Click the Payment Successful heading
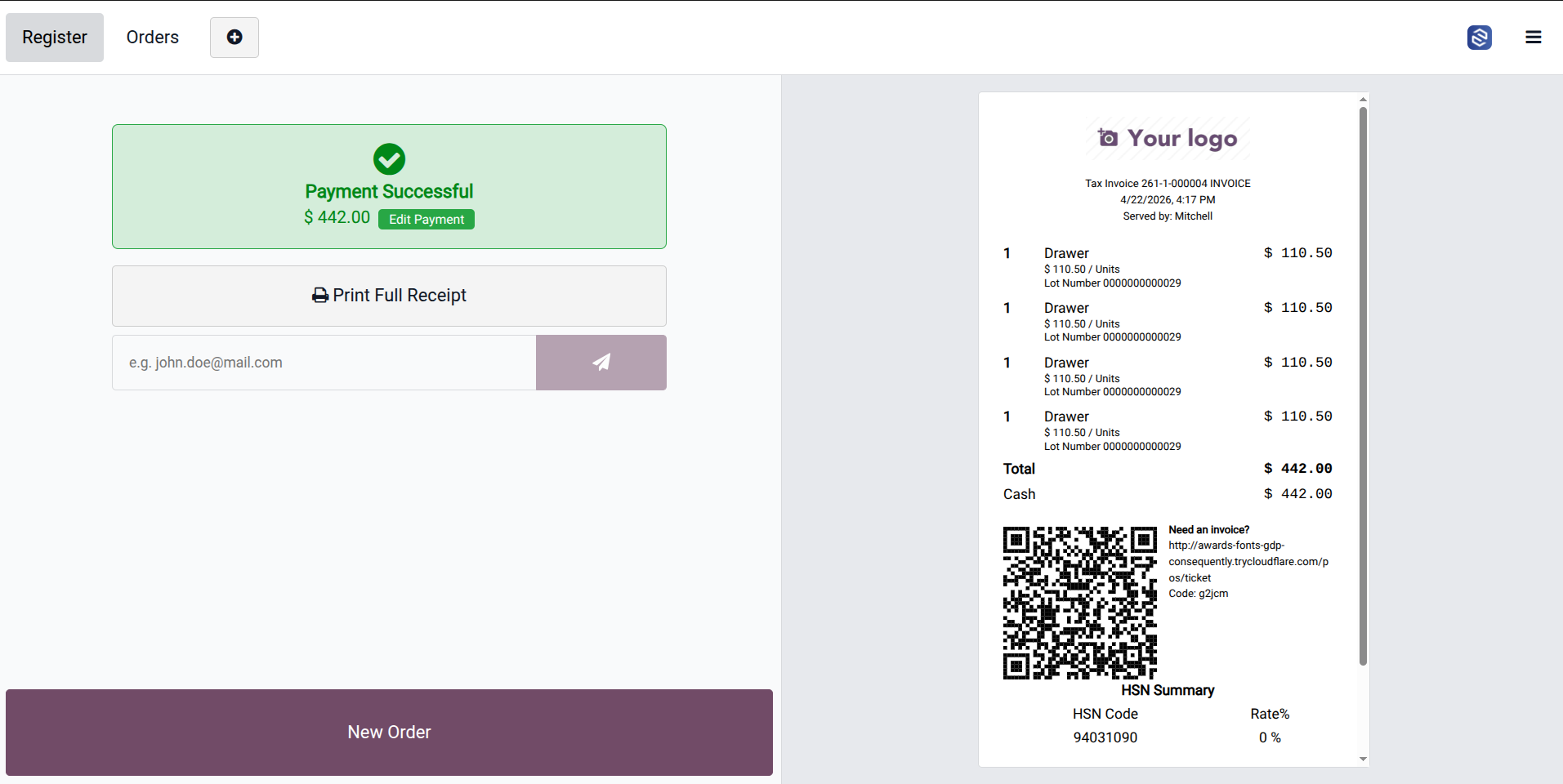Screen dimensions: 1563x784 click(389, 191)
